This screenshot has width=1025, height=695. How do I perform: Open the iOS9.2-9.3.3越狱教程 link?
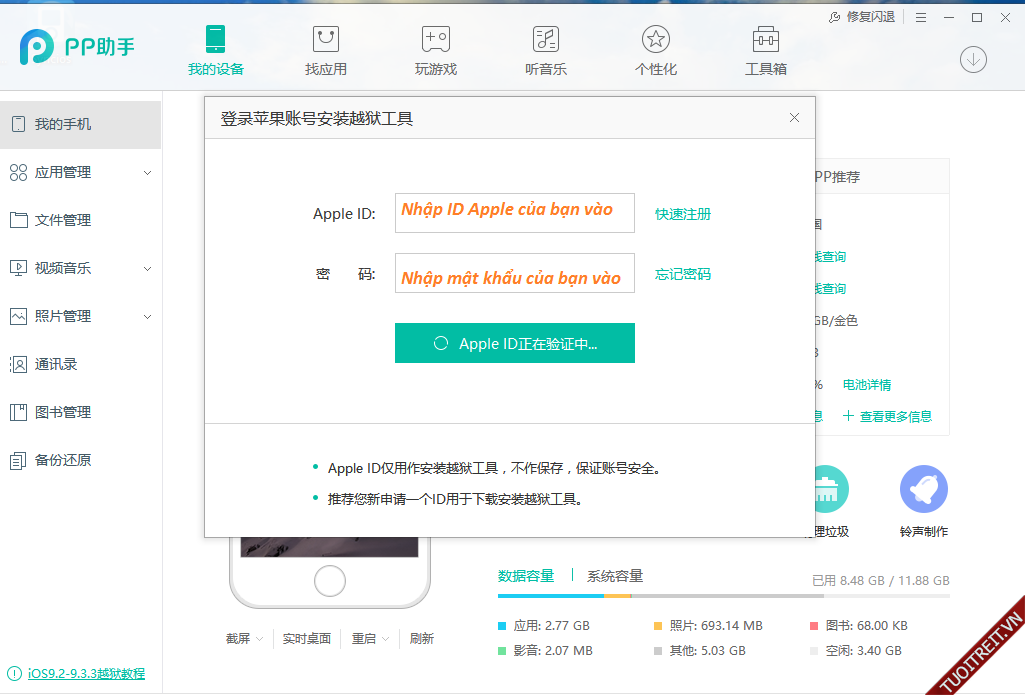coord(85,673)
